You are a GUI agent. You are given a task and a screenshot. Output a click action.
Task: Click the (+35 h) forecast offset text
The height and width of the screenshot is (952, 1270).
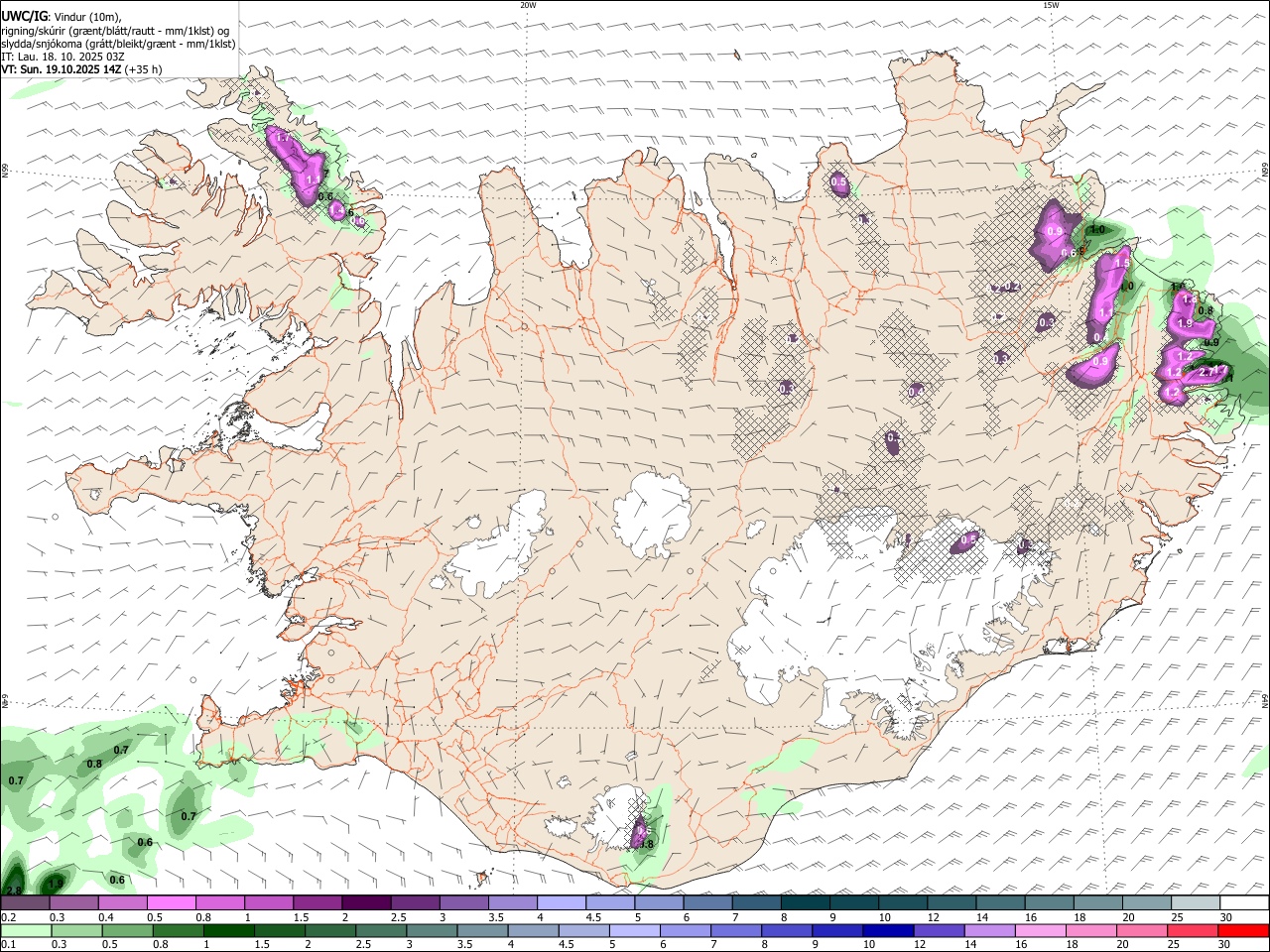(143, 69)
